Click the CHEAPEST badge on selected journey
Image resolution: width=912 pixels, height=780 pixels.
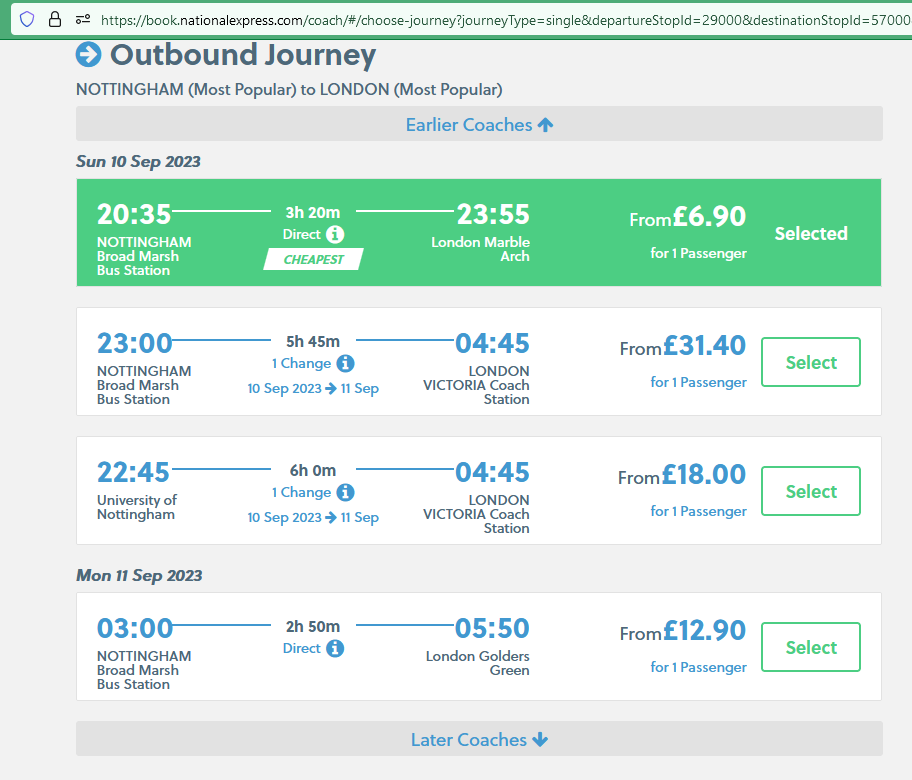click(314, 259)
